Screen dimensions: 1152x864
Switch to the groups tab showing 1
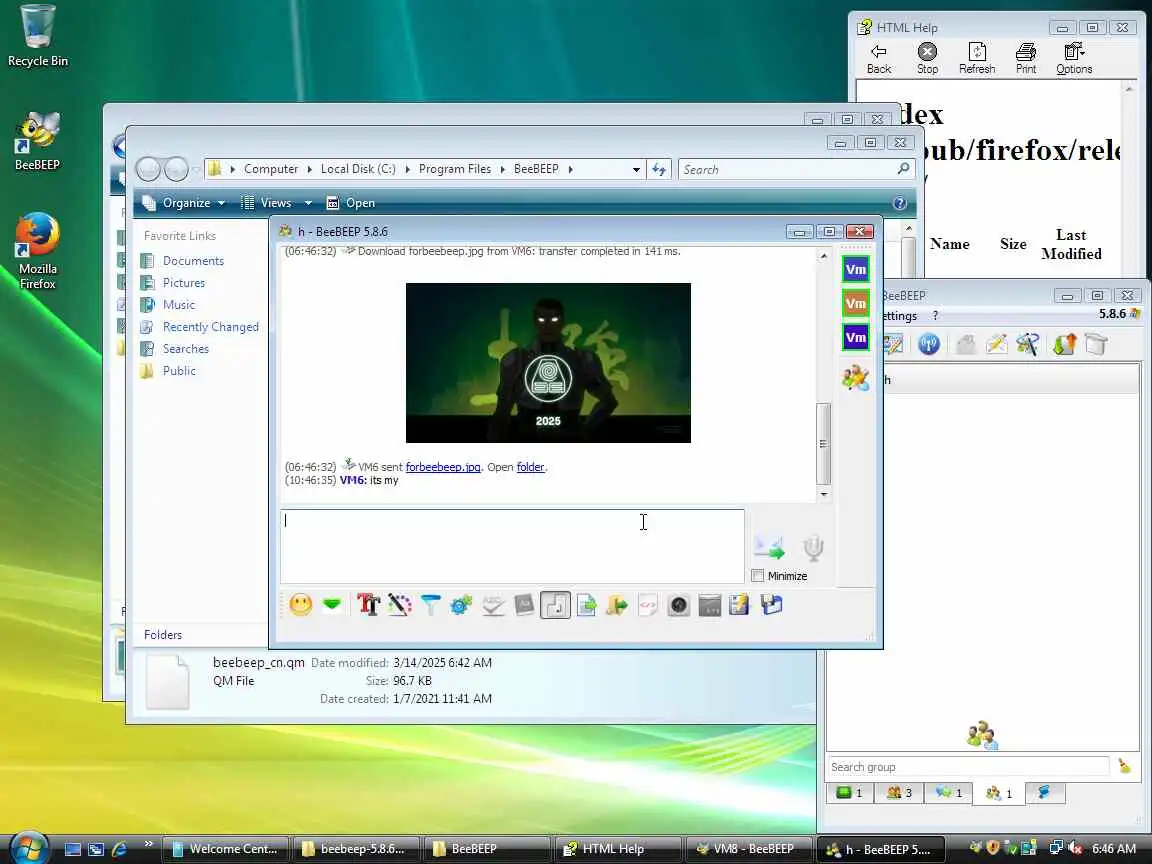click(998, 793)
